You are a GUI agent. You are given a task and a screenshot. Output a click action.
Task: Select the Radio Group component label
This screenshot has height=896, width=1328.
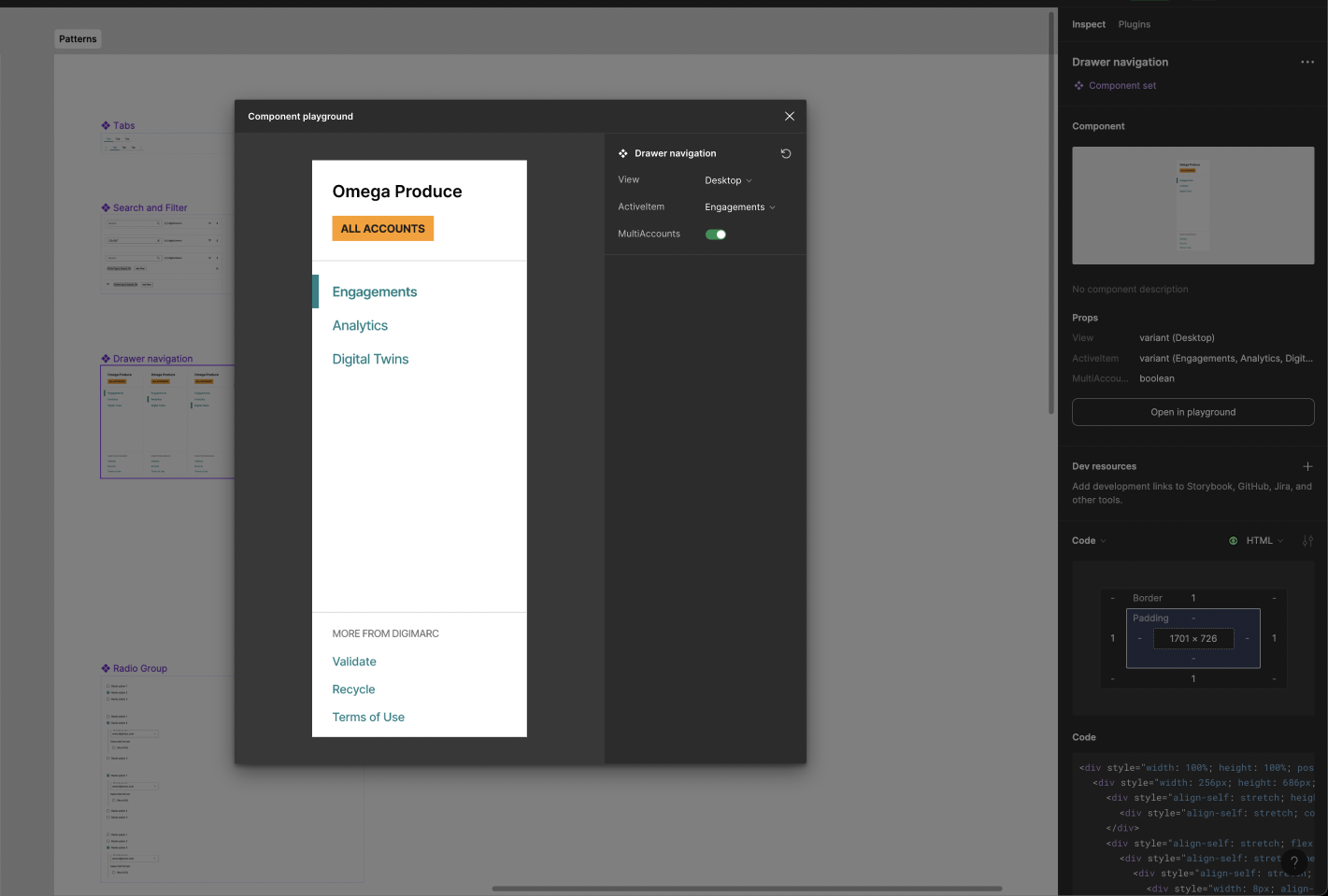[140, 669]
